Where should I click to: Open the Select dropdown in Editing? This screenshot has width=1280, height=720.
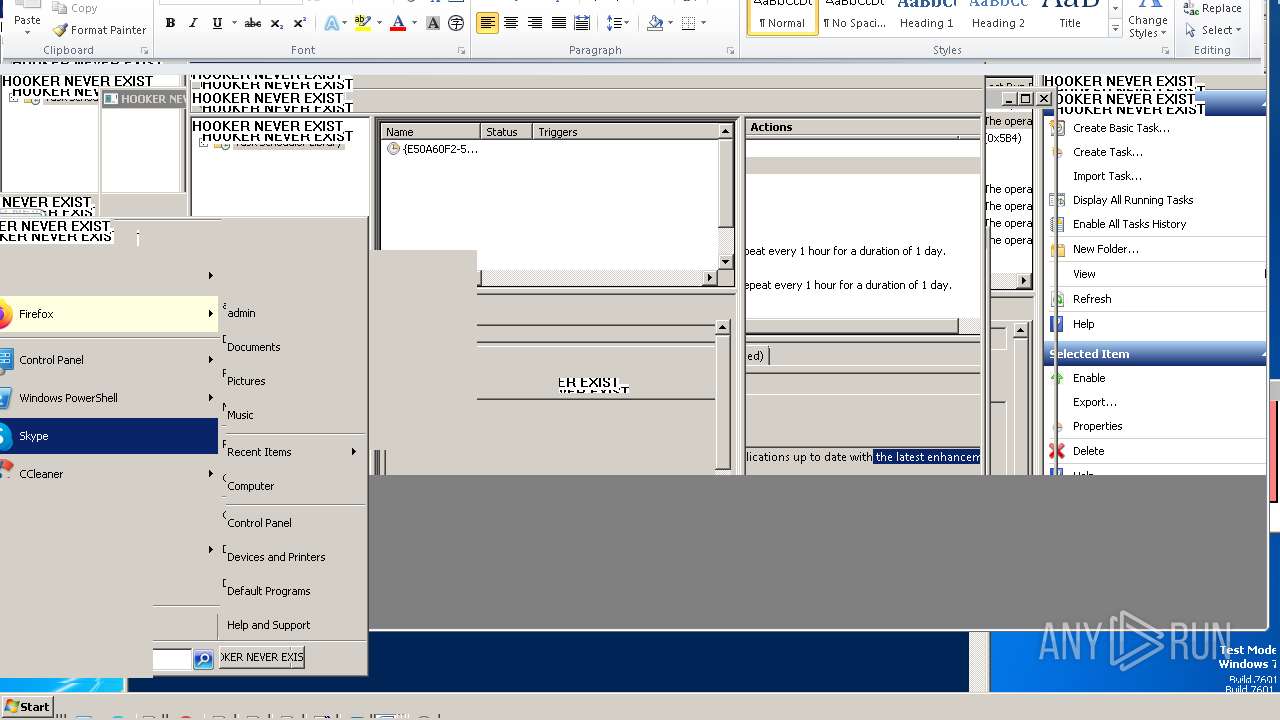(1213, 30)
